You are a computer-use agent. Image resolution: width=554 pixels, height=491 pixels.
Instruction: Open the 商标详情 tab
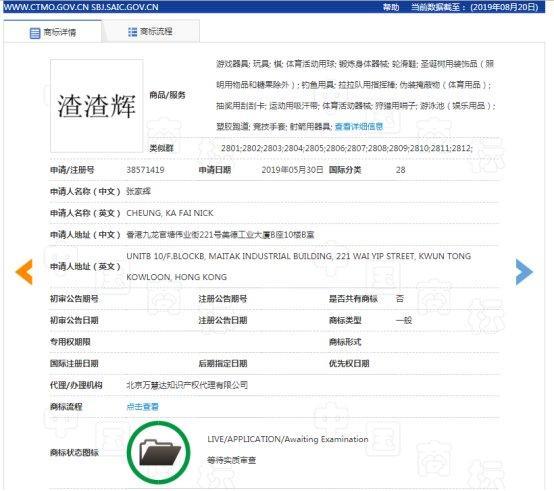pyautogui.click(x=53, y=32)
